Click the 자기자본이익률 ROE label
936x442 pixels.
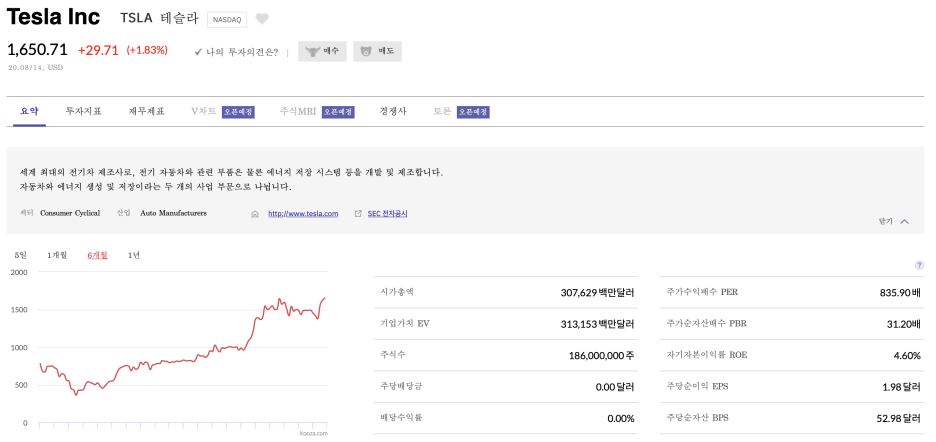tap(706, 355)
